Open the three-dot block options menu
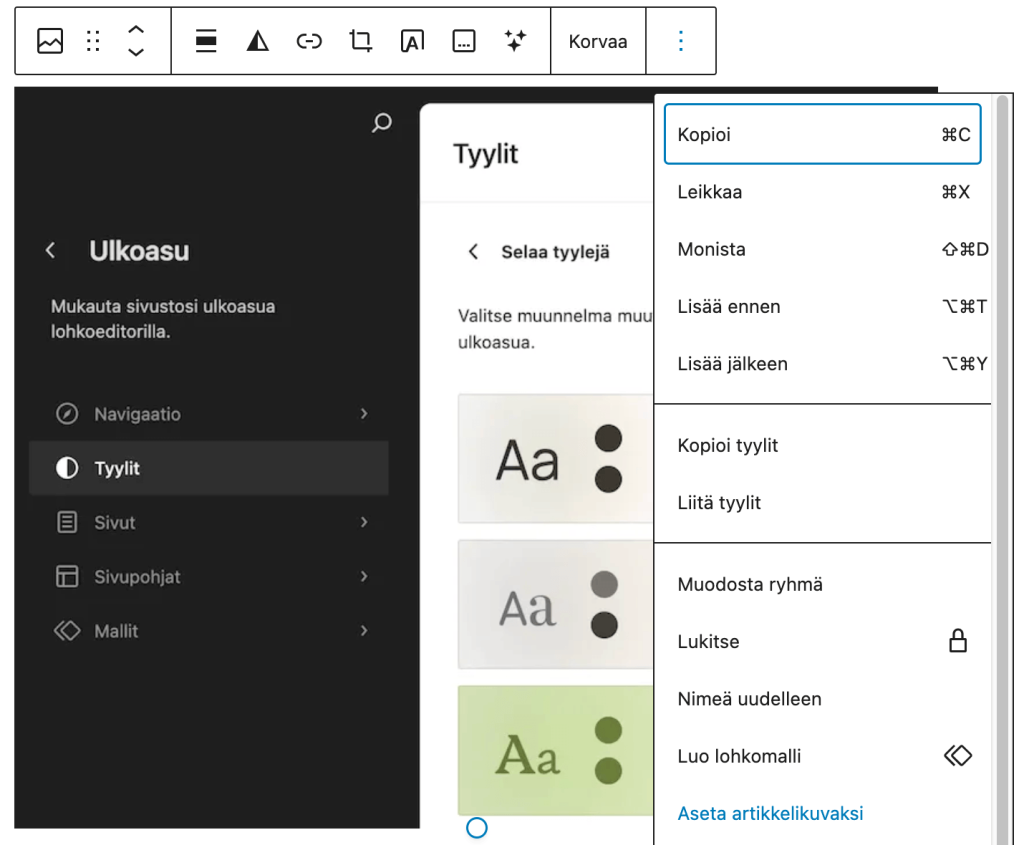 click(x=680, y=41)
